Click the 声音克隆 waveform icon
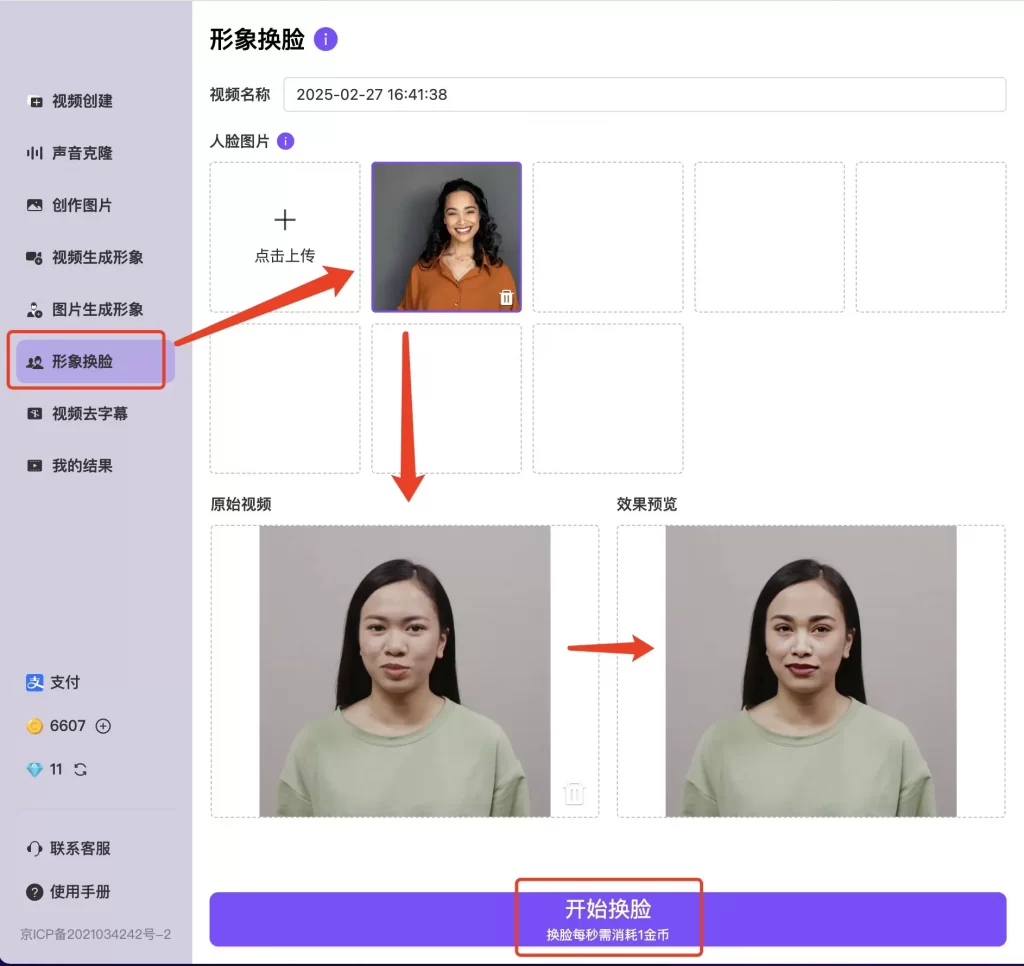 pyautogui.click(x=35, y=153)
